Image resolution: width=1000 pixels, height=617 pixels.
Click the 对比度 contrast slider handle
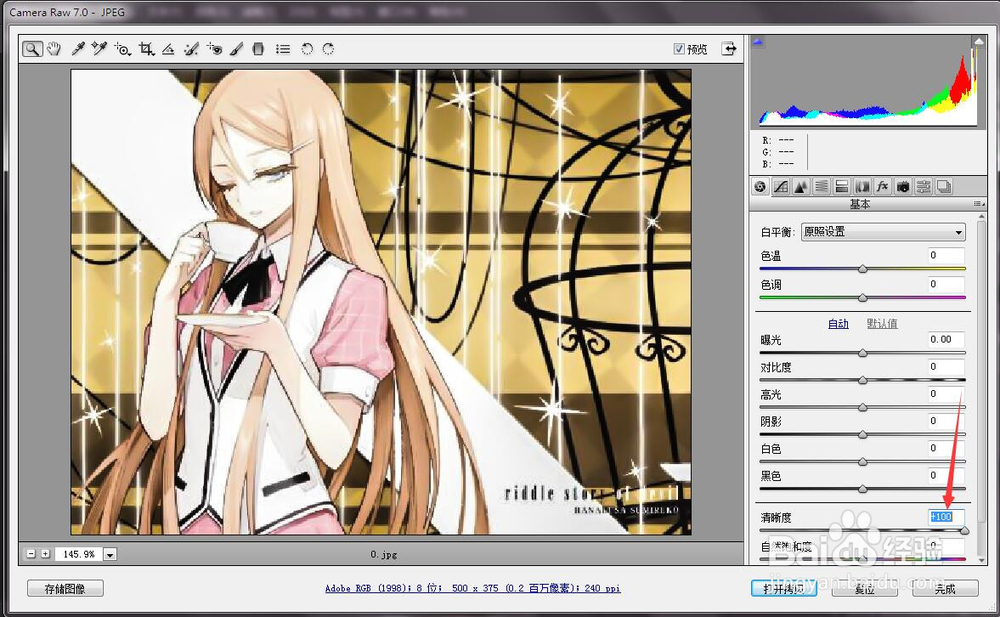point(862,380)
